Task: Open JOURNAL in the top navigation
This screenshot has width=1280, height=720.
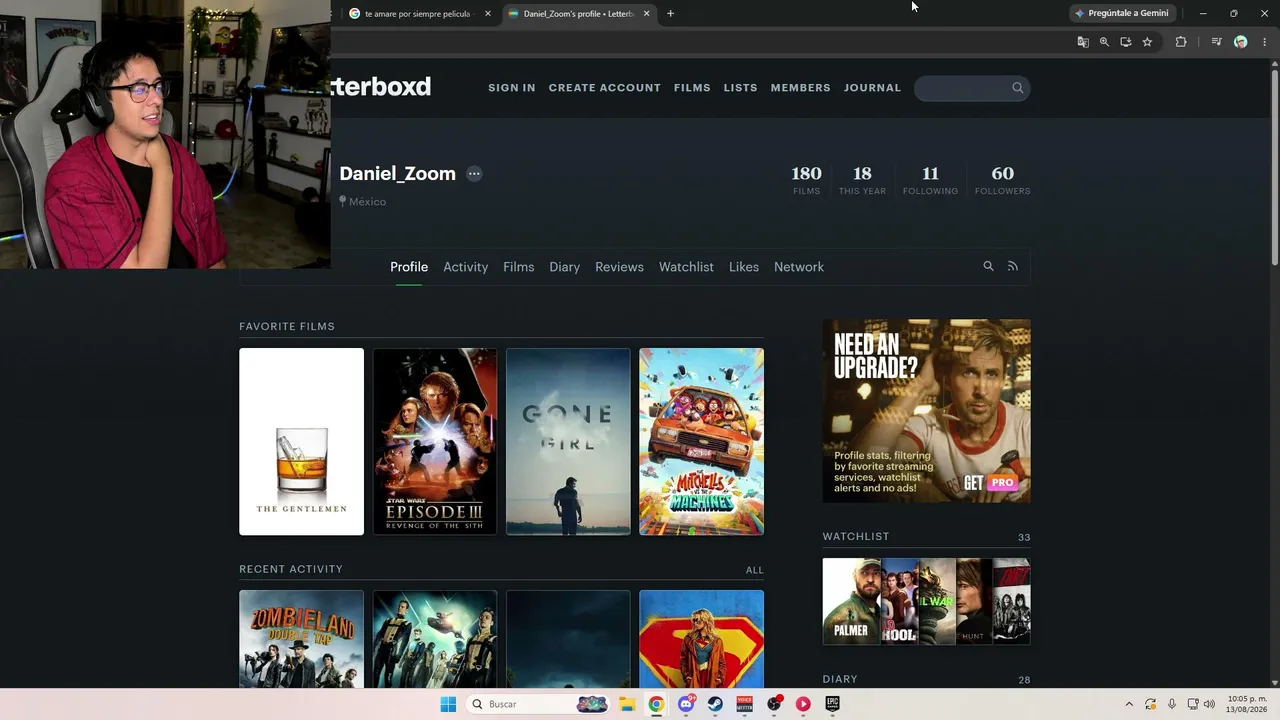Action: tap(873, 88)
